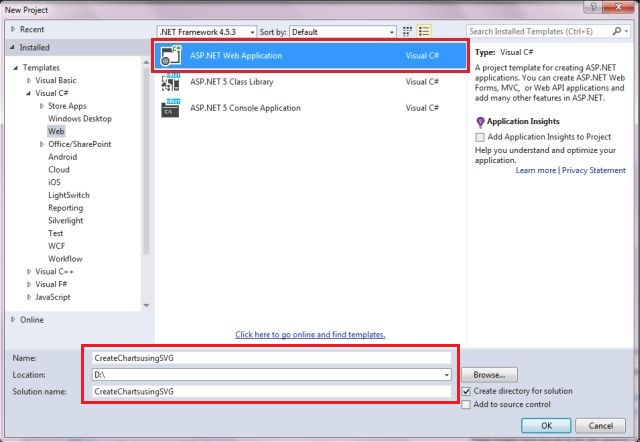
Task: Close the New Project dialog
Action: (x=618, y=8)
